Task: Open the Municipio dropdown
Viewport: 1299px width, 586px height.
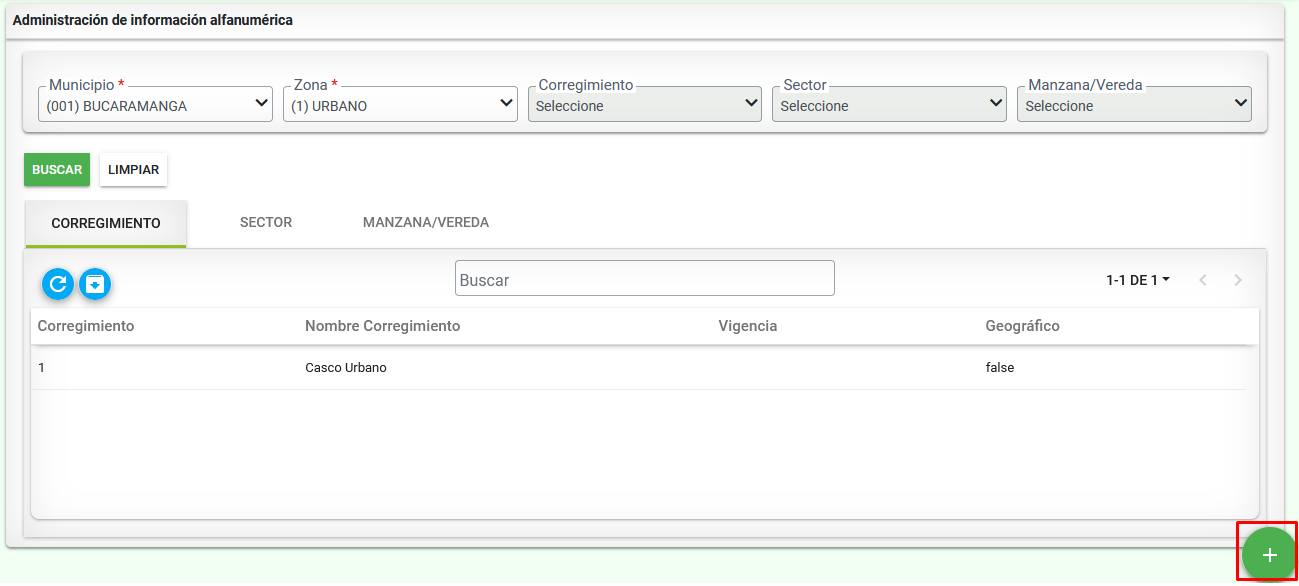Action: (155, 105)
